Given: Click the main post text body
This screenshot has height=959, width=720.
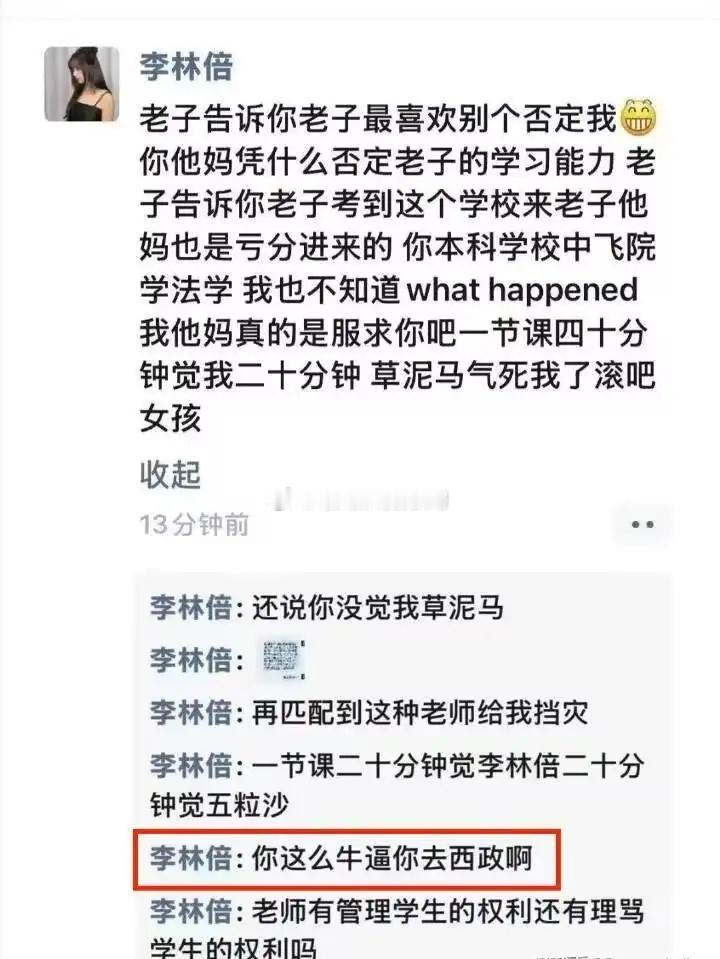Looking at the screenshot, I should [398, 267].
